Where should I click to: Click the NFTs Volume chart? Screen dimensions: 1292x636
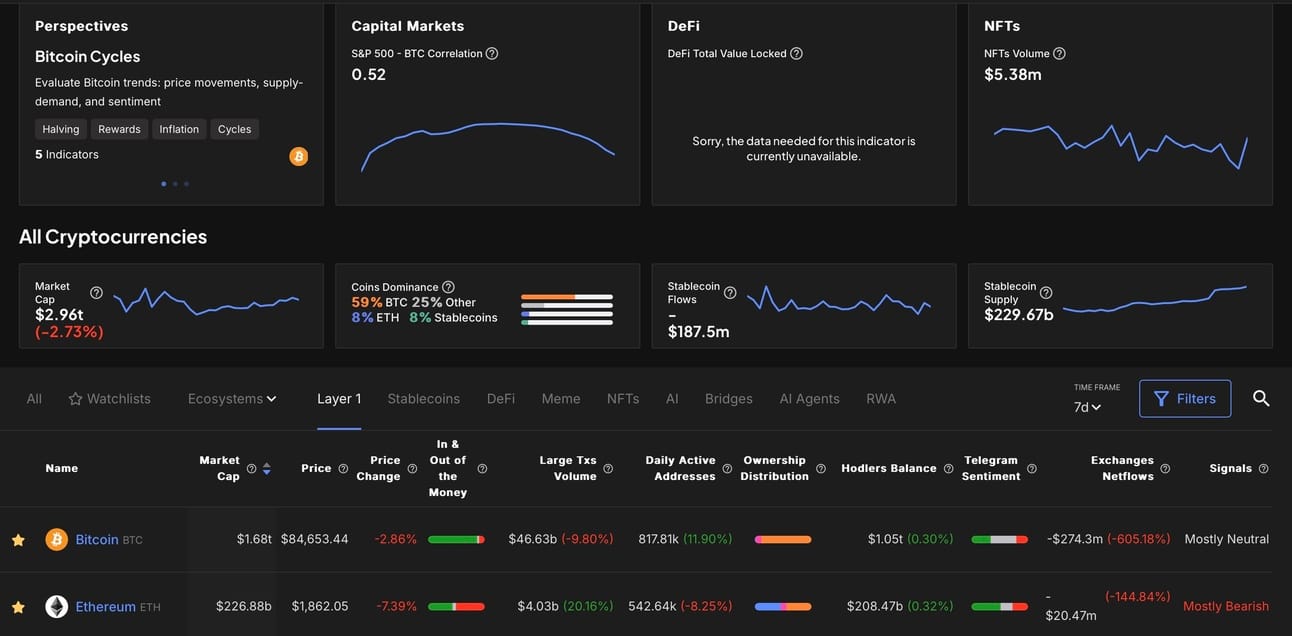click(1121, 146)
